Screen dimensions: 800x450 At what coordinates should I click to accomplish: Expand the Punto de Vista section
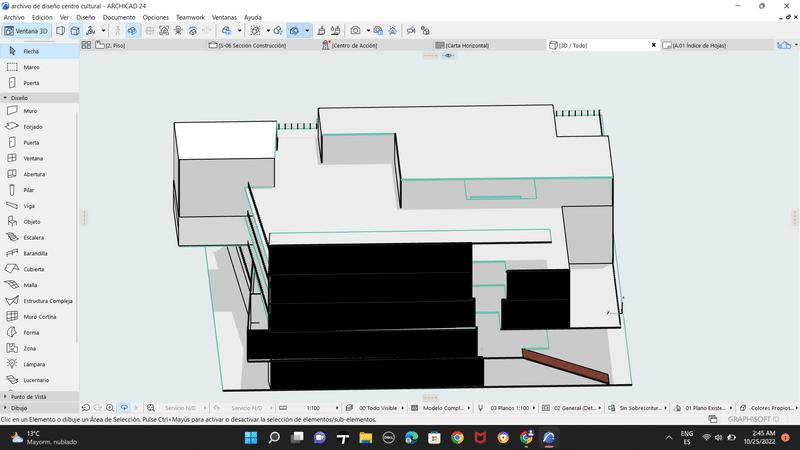(x=28, y=397)
